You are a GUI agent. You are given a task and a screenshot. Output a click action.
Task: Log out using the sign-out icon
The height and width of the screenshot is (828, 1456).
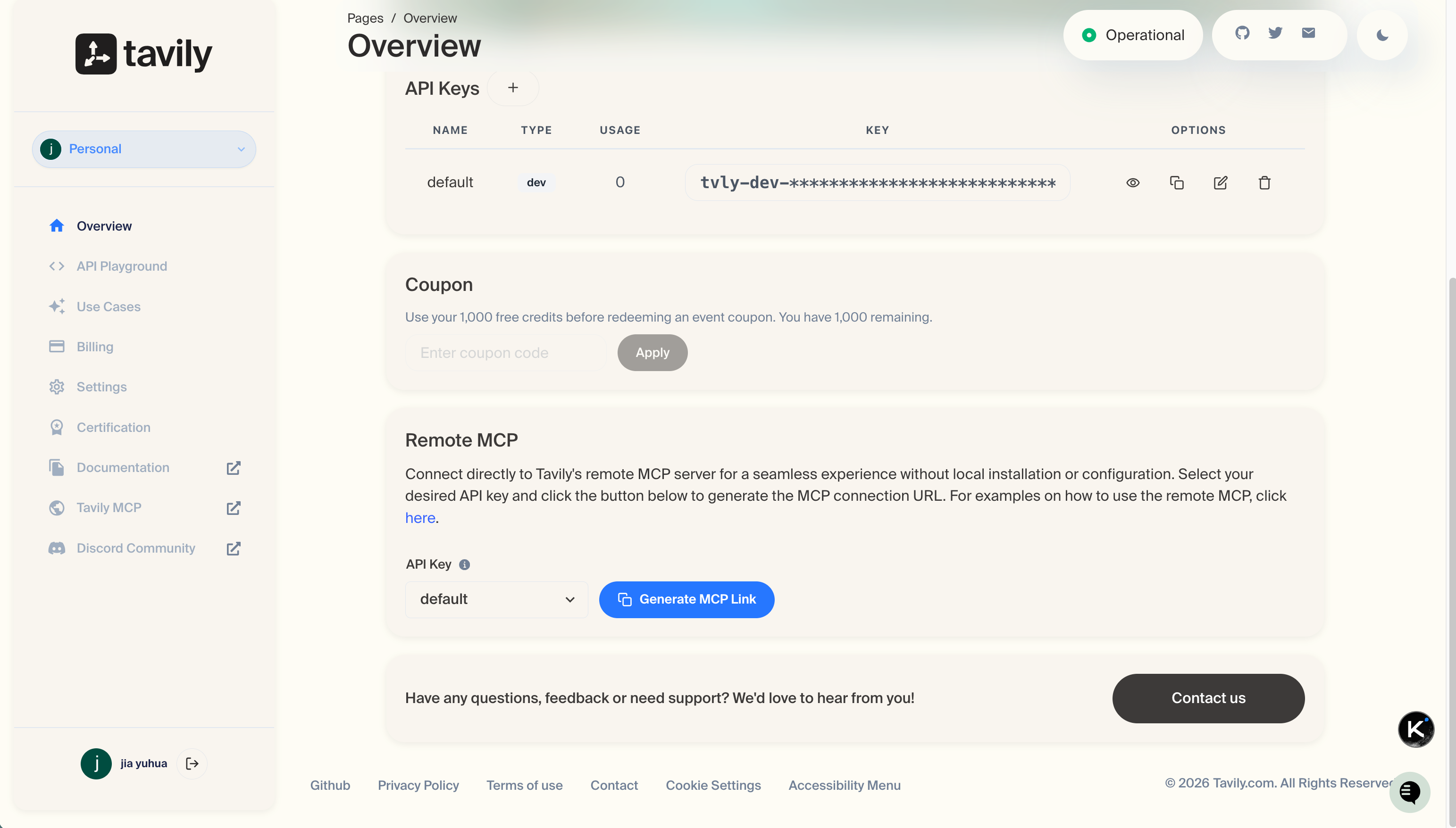192,763
